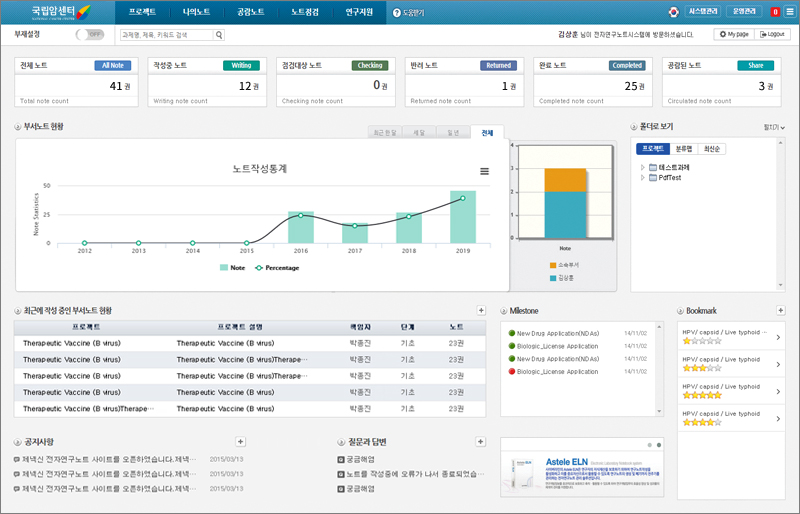This screenshot has width=800, height=514.
Task: Click the search magnifier icon
Action: [x=219, y=35]
